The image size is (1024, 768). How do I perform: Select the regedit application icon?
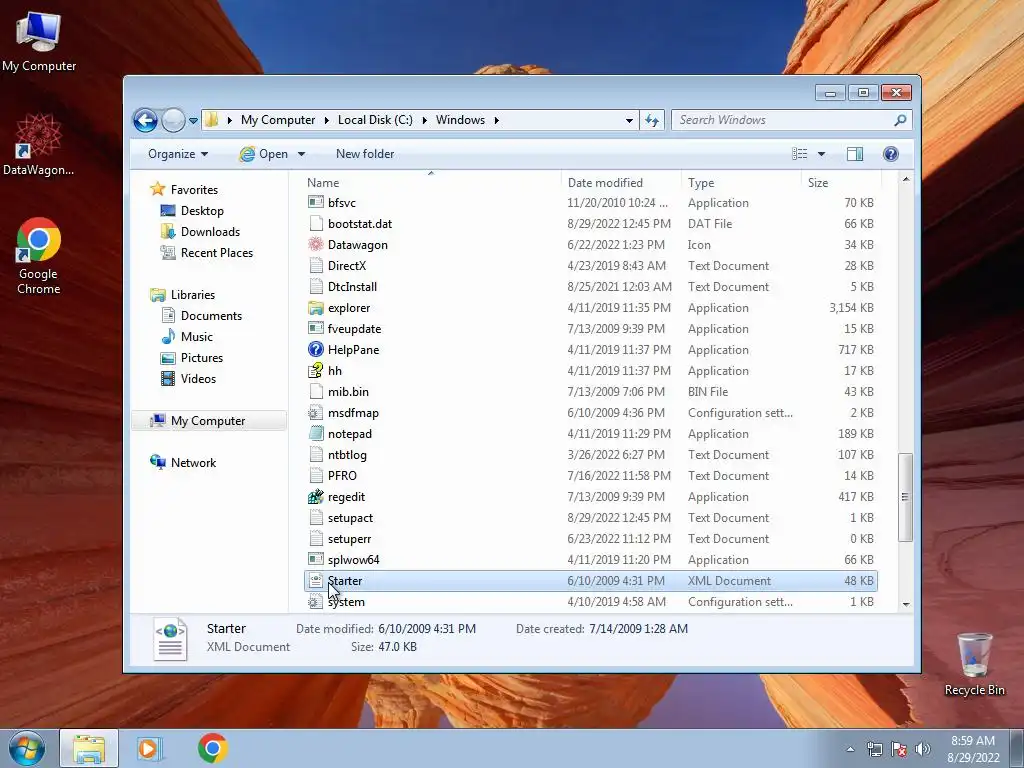pos(315,496)
